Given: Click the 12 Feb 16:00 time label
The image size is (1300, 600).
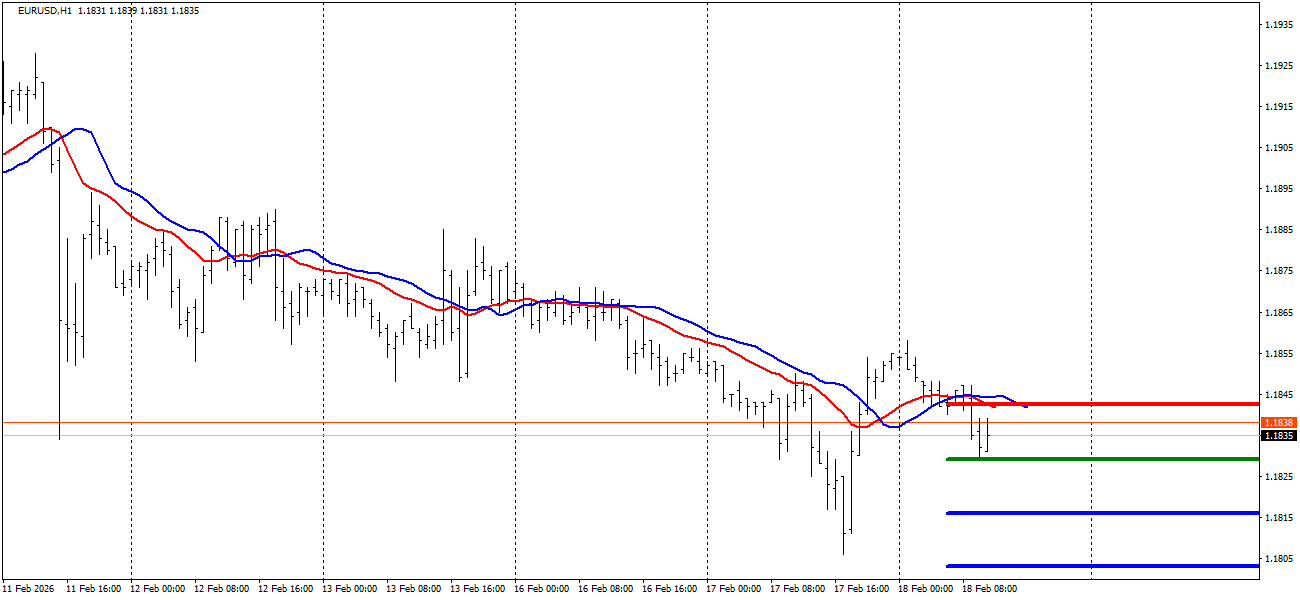Looking at the screenshot, I should pos(285,589).
